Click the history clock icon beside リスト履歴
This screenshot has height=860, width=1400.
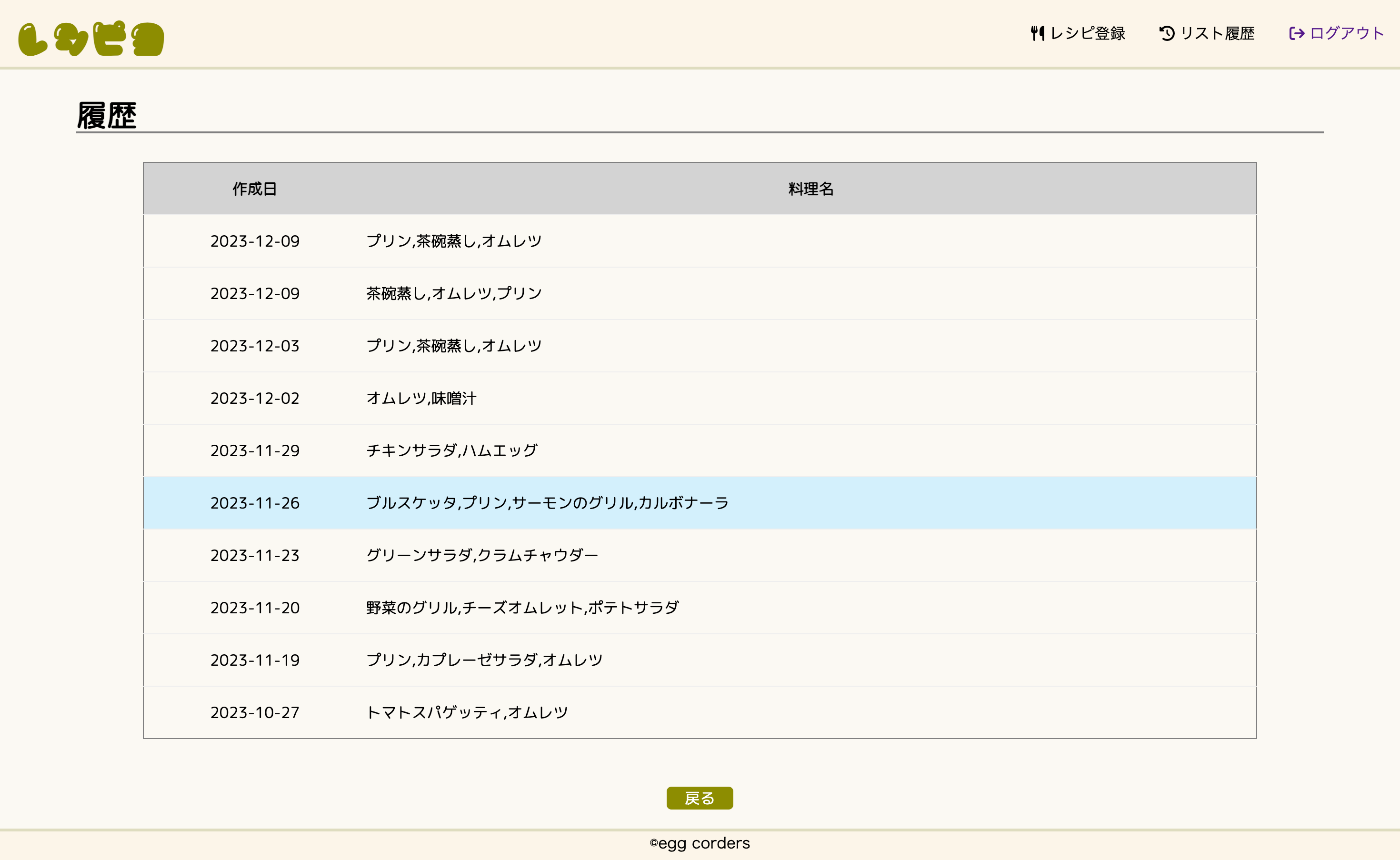[1167, 33]
